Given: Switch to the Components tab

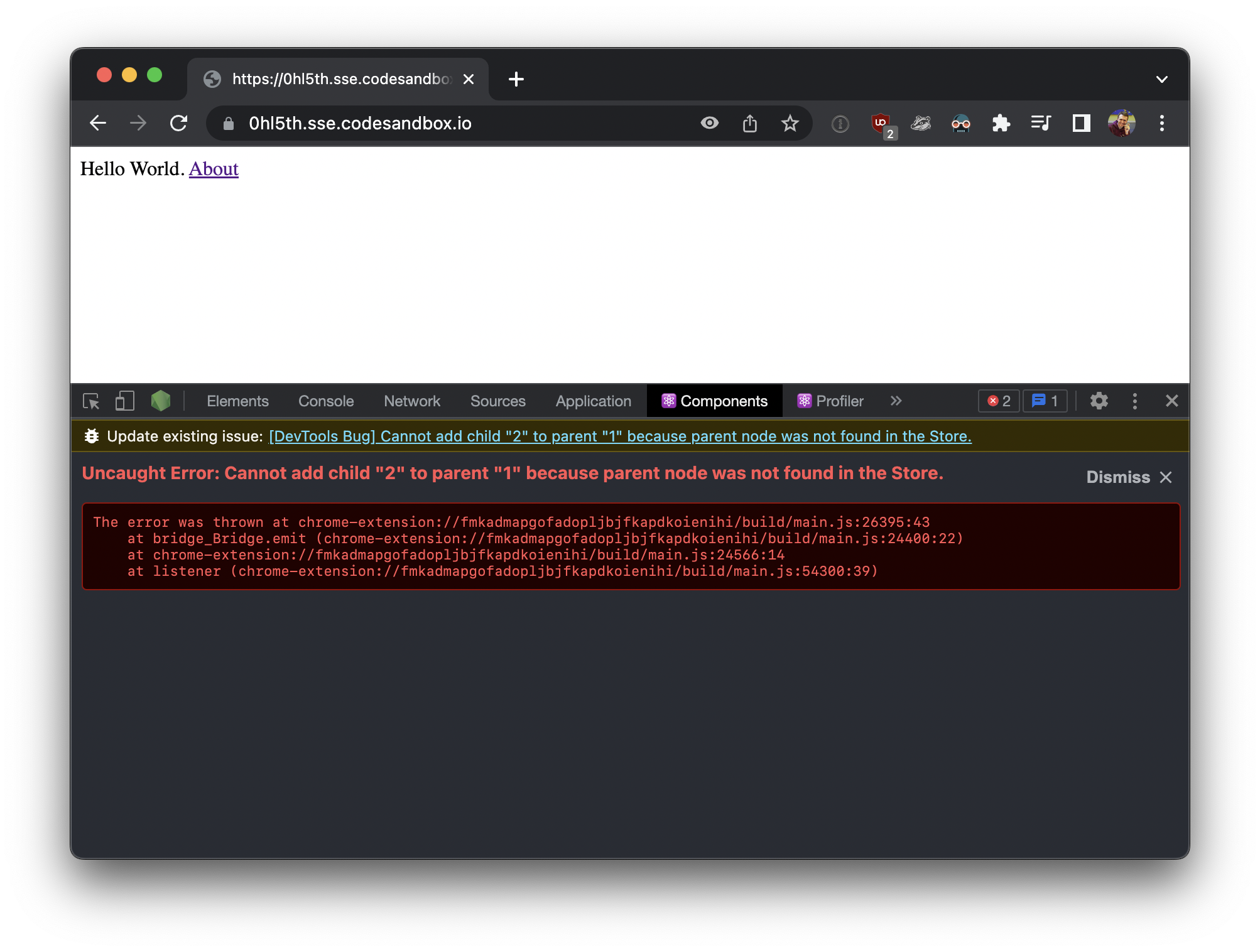Looking at the screenshot, I should [x=714, y=401].
